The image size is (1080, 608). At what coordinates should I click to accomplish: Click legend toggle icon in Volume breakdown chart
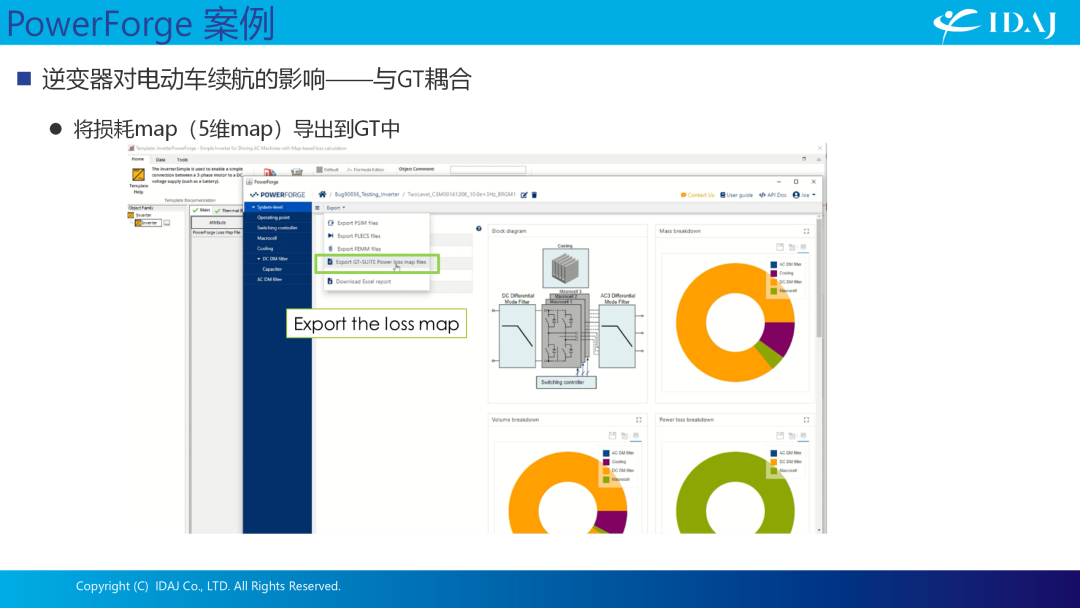point(636,436)
